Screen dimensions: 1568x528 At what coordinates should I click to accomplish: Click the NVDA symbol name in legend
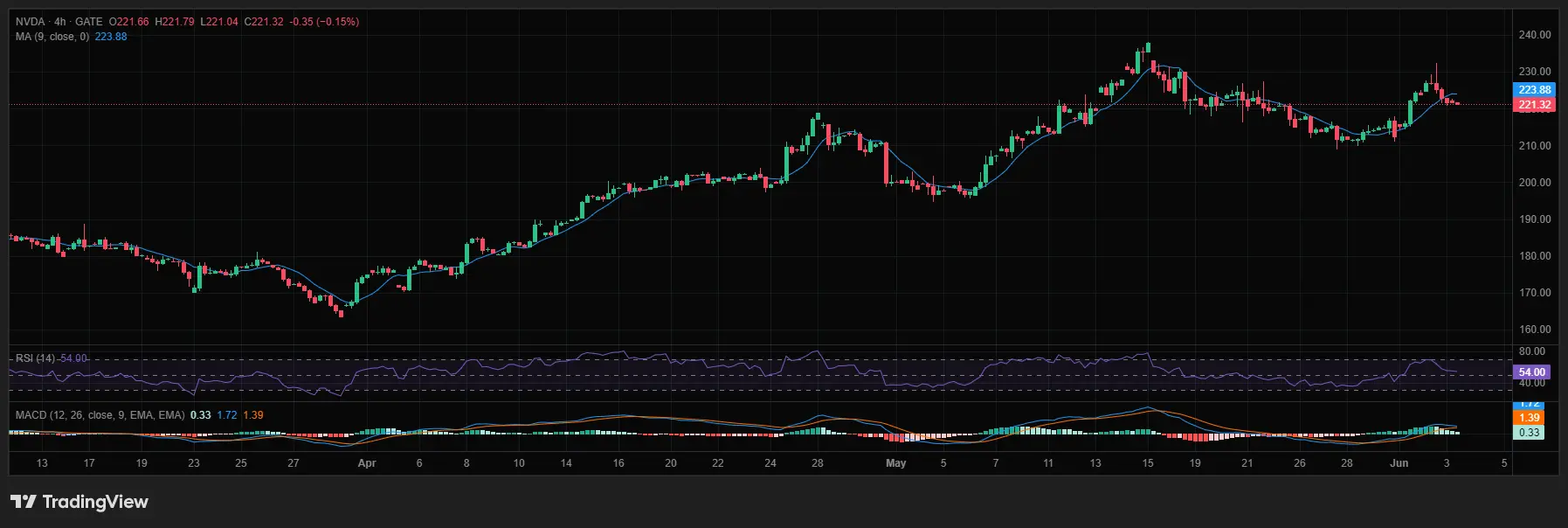[30, 22]
